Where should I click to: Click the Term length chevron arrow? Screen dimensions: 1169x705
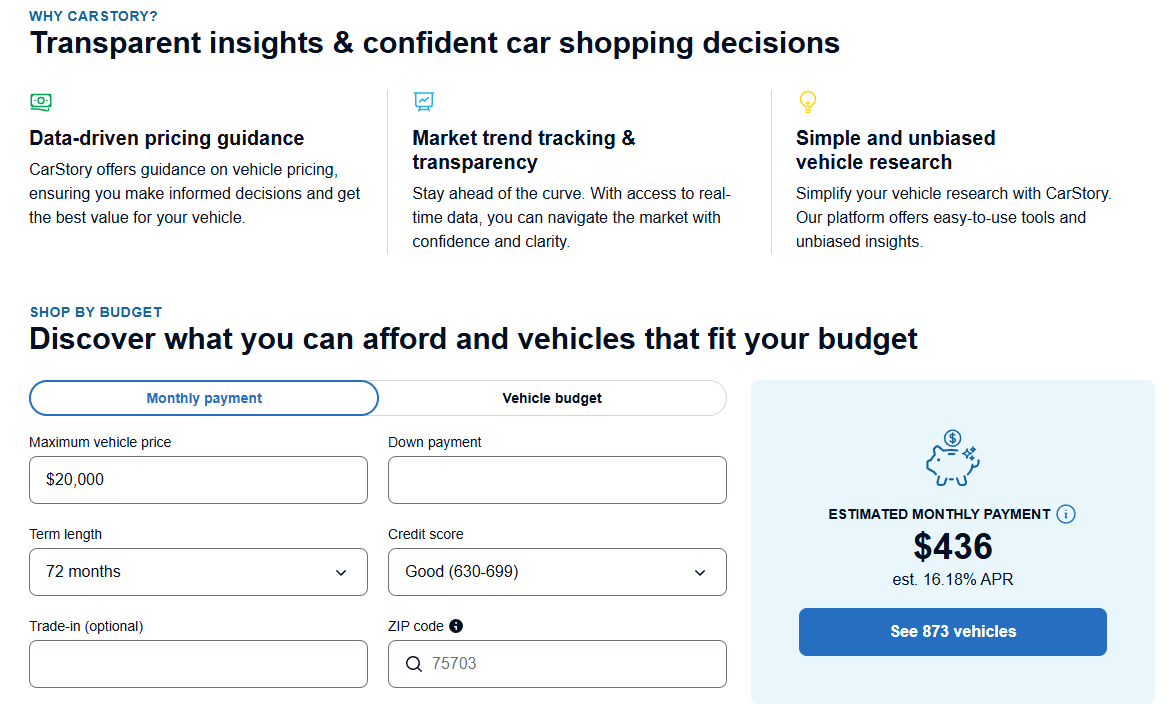(341, 573)
